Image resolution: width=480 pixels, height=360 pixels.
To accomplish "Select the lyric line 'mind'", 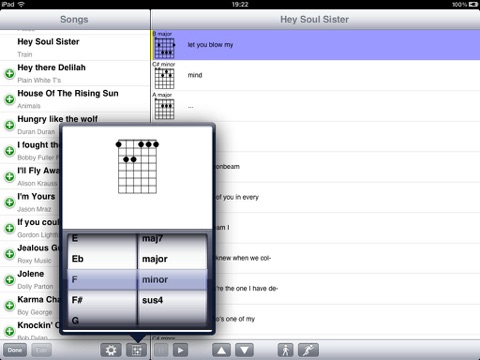I will (x=315, y=76).
